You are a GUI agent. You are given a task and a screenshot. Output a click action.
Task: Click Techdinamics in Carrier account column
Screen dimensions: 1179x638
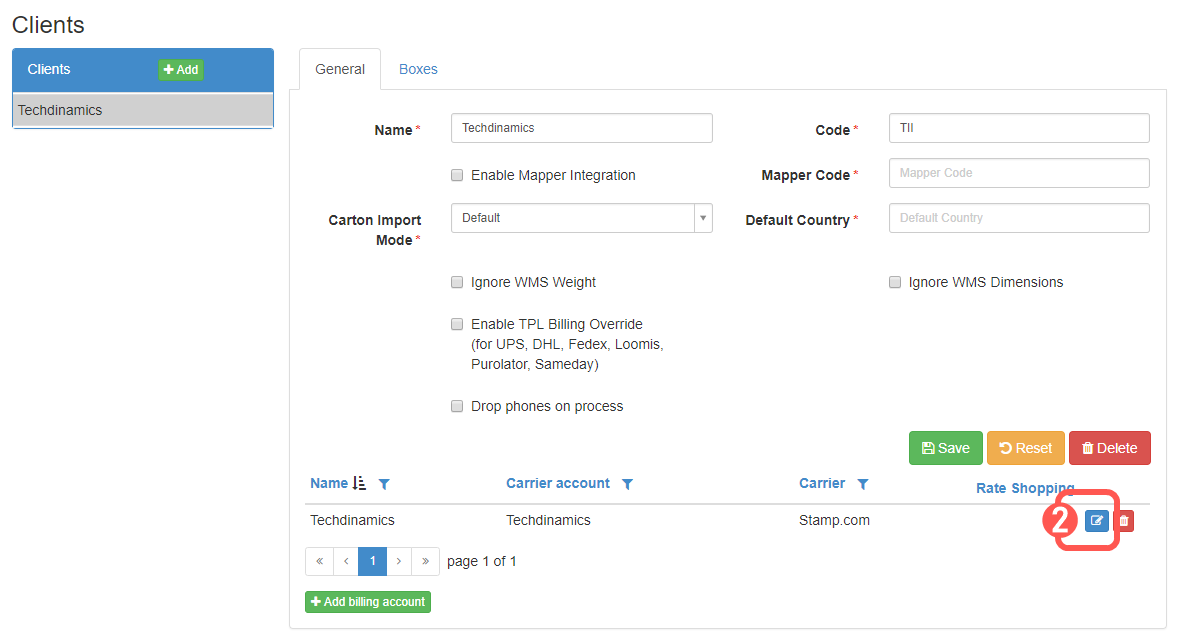tap(548, 520)
